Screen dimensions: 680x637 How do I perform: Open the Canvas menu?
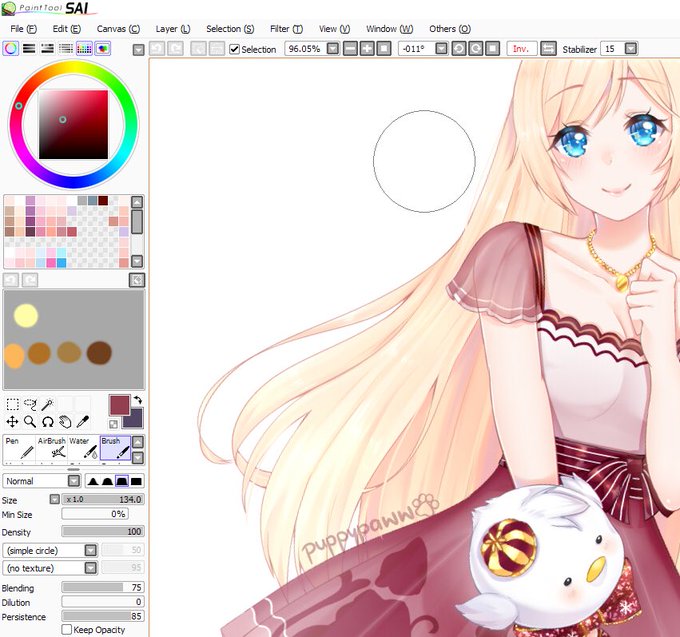tap(118, 29)
